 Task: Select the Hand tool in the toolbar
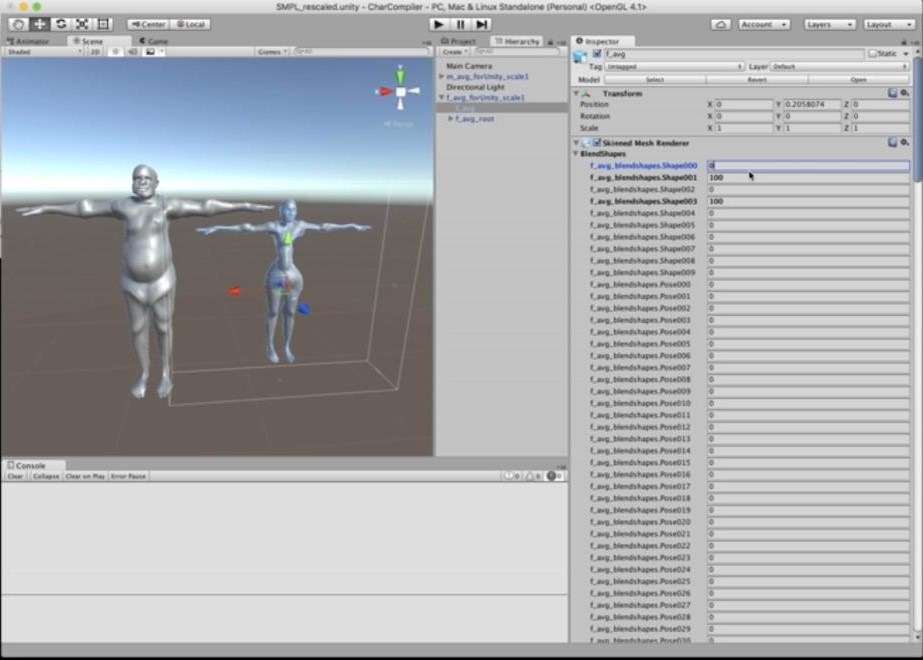[18, 24]
